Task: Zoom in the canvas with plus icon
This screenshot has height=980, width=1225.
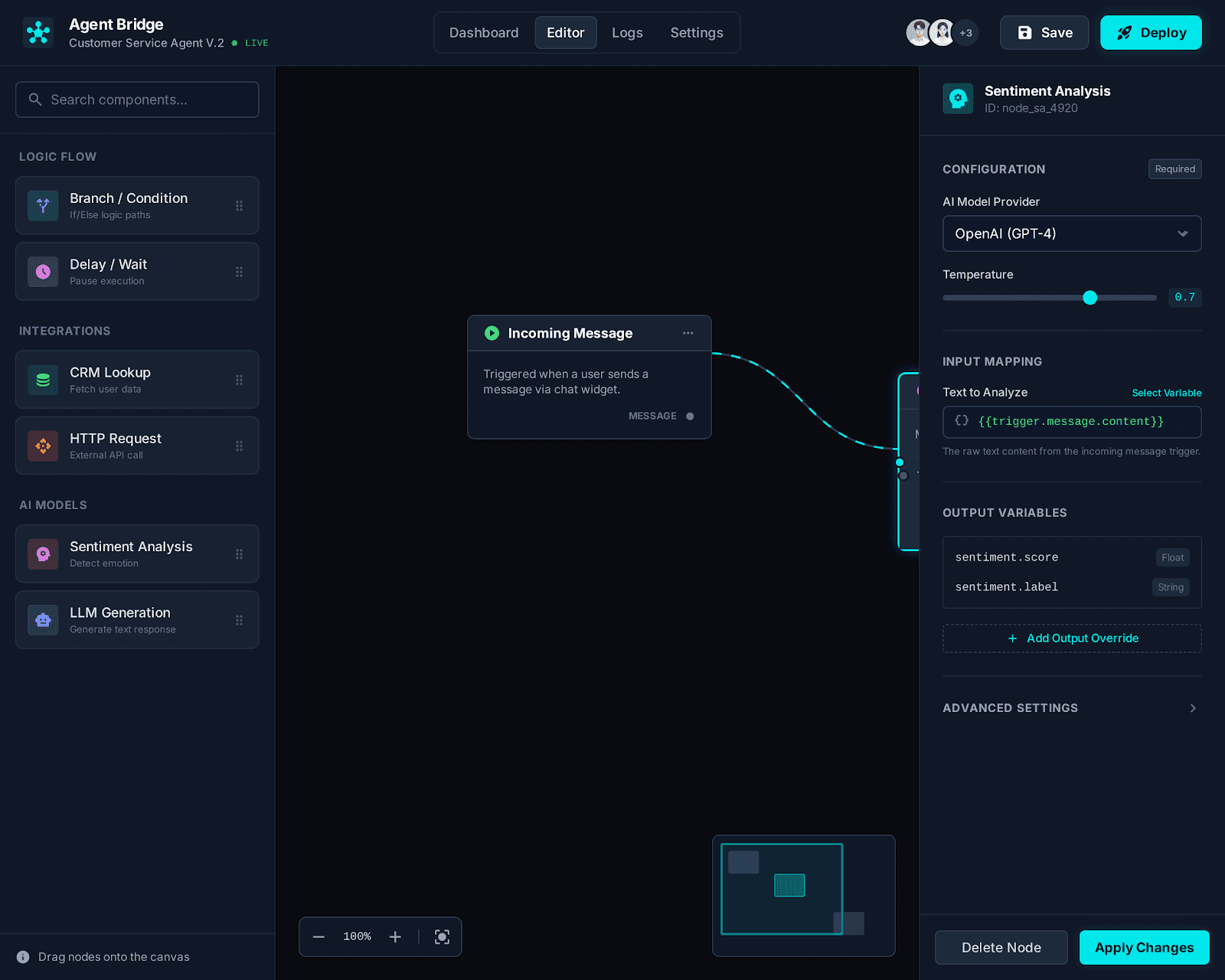Action: coord(395,937)
